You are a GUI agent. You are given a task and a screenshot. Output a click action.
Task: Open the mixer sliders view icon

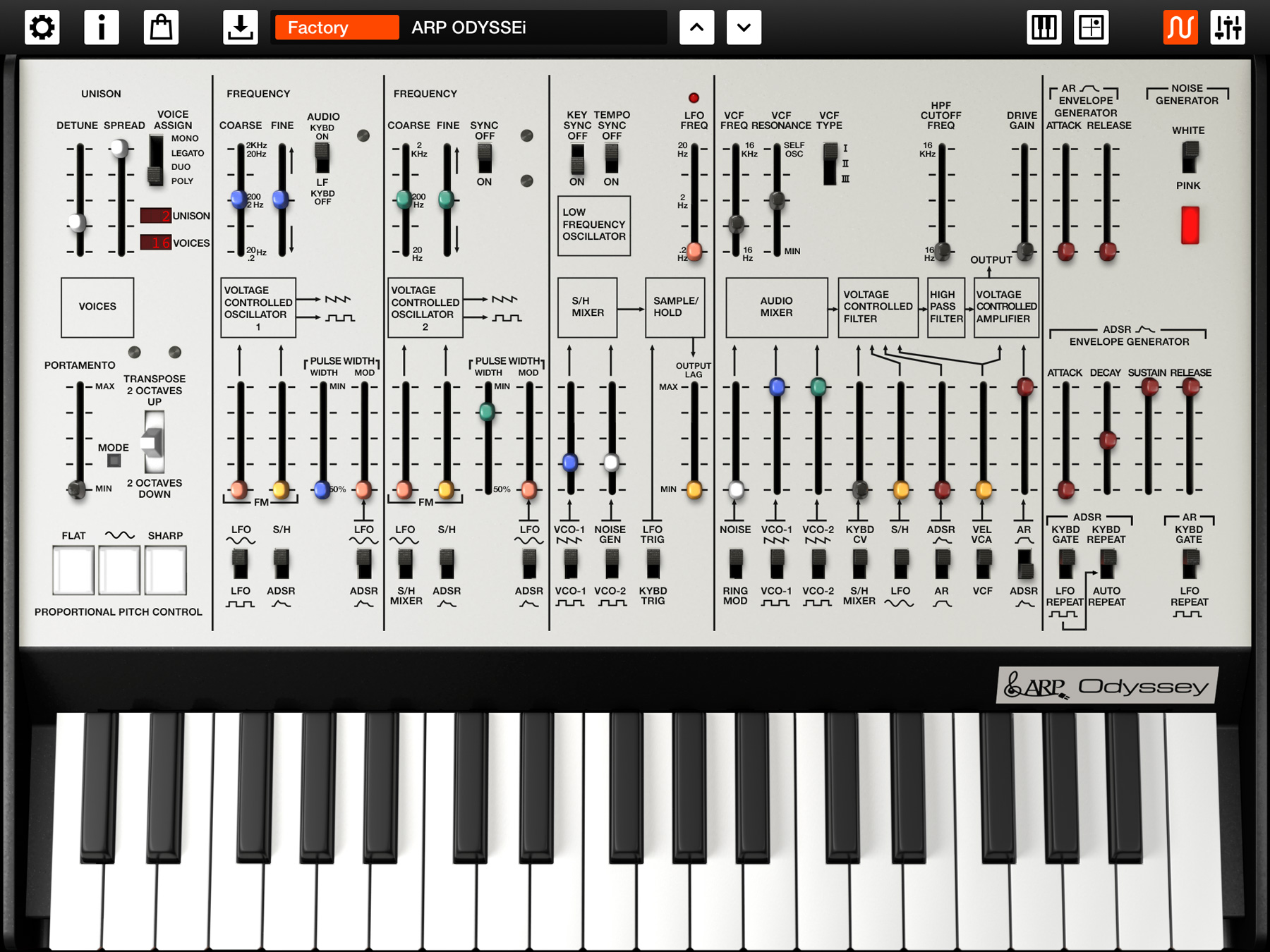[1228, 28]
